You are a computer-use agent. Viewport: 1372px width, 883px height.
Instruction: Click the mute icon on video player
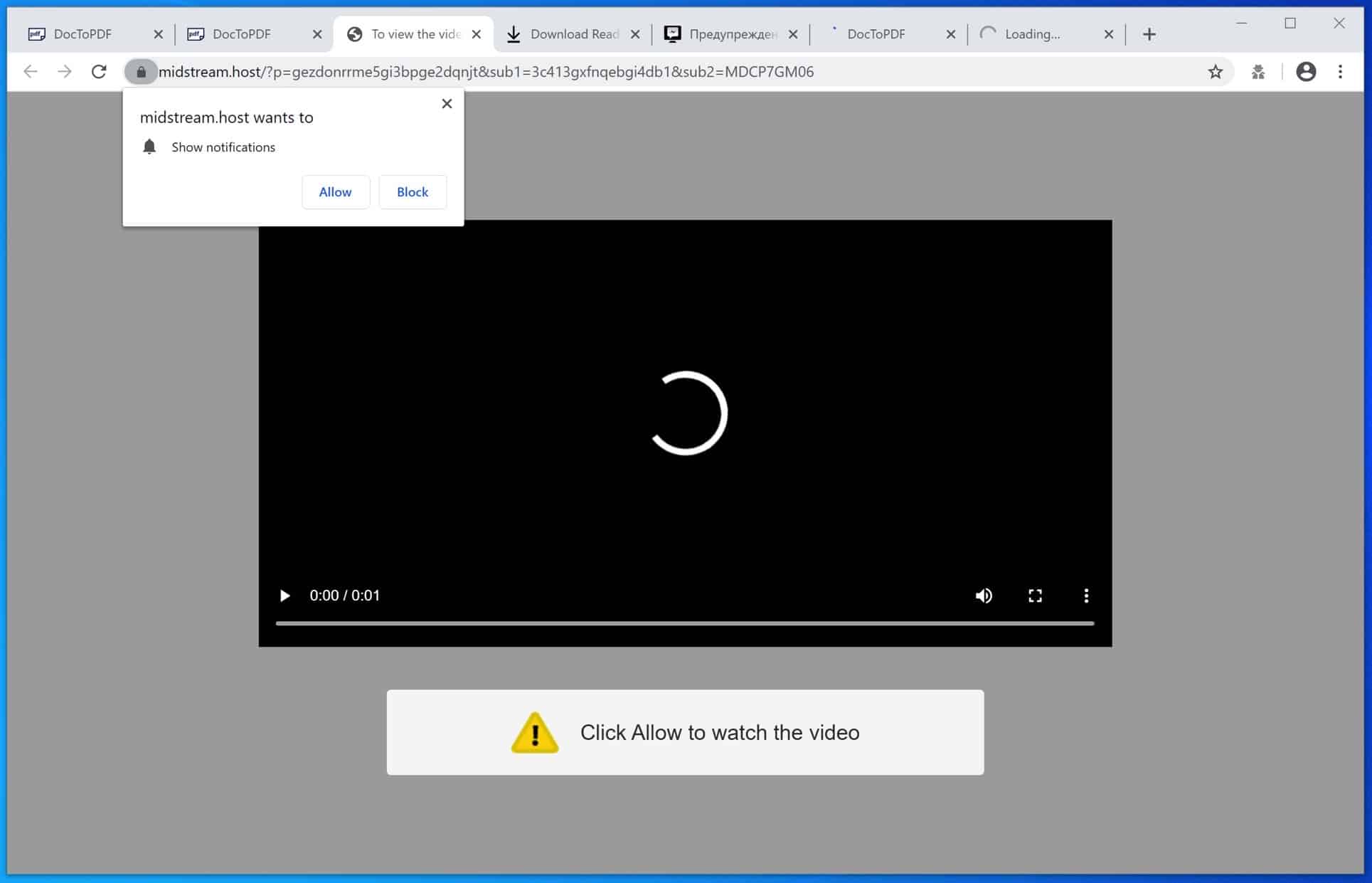(983, 595)
